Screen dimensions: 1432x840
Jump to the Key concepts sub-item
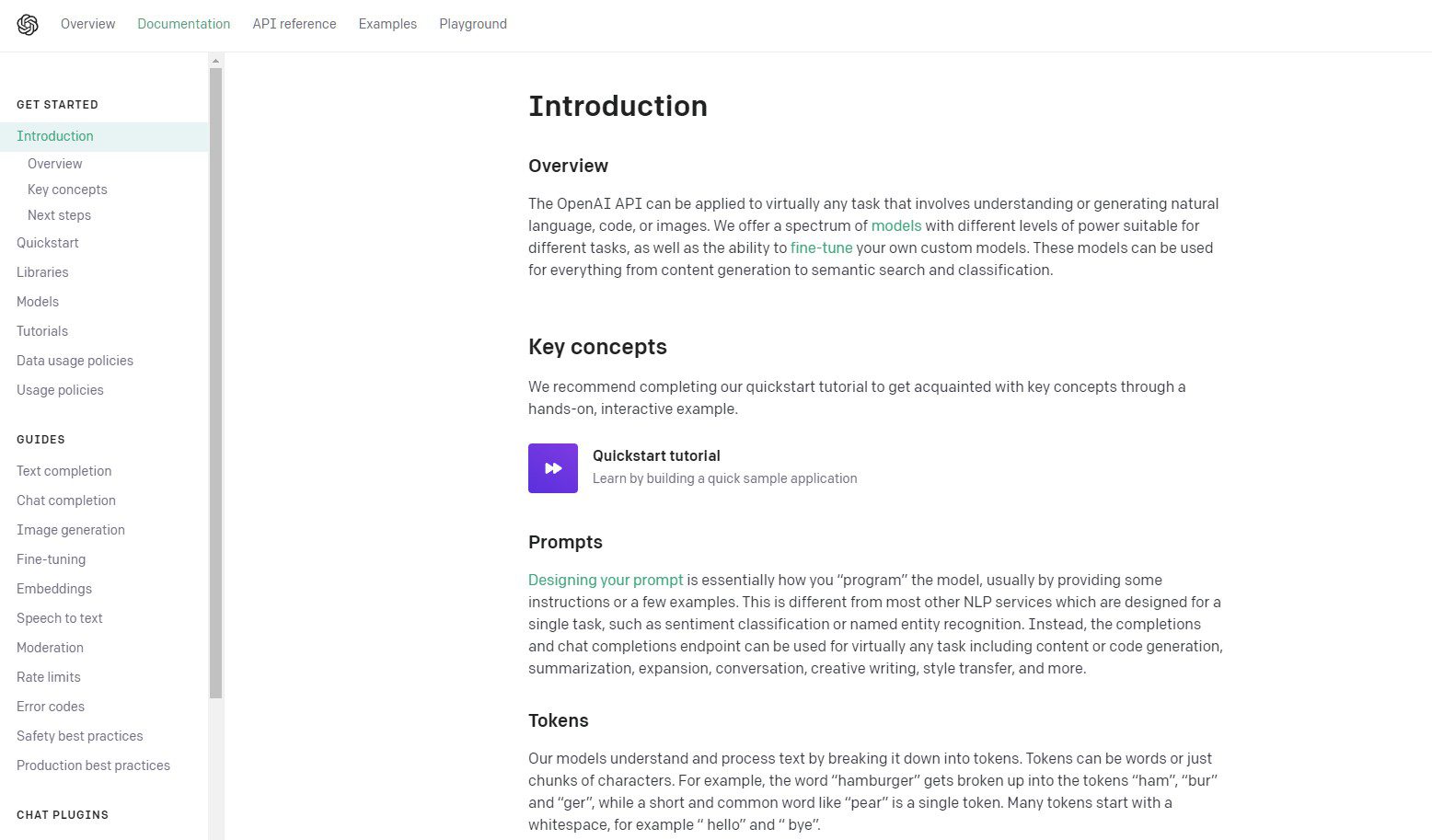tap(67, 190)
